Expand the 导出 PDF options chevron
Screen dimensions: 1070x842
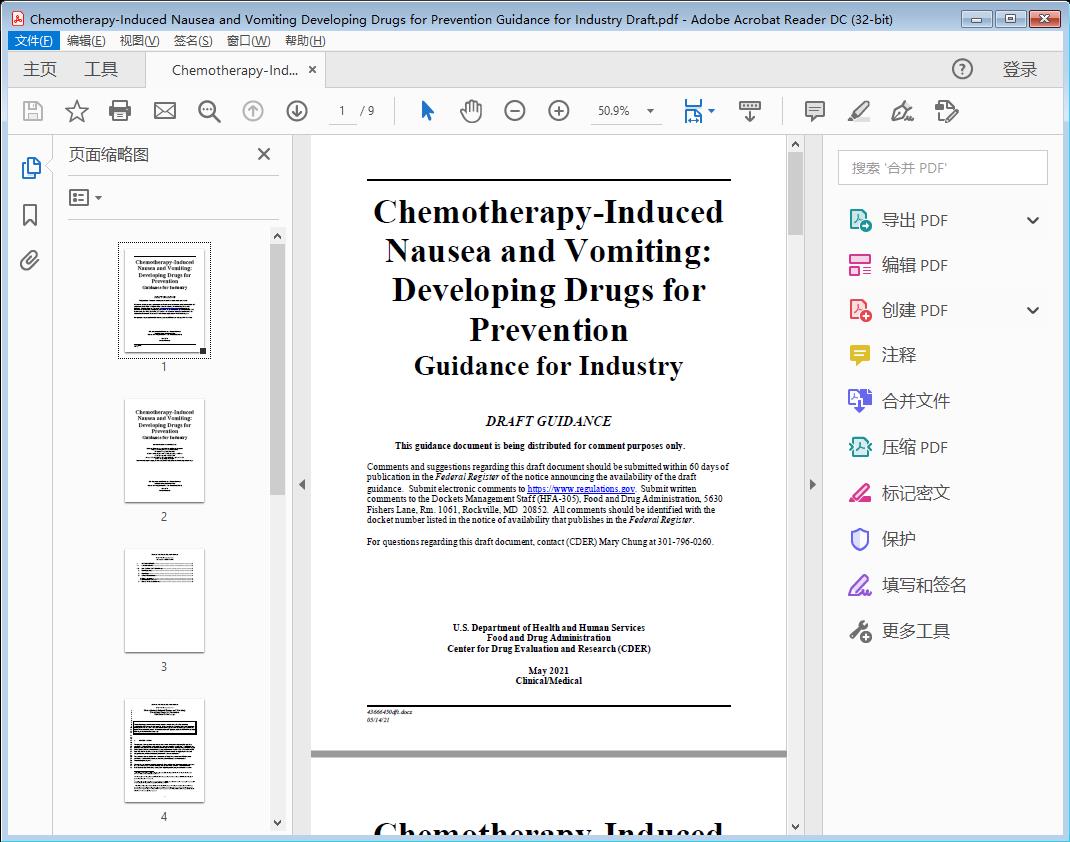(1032, 219)
